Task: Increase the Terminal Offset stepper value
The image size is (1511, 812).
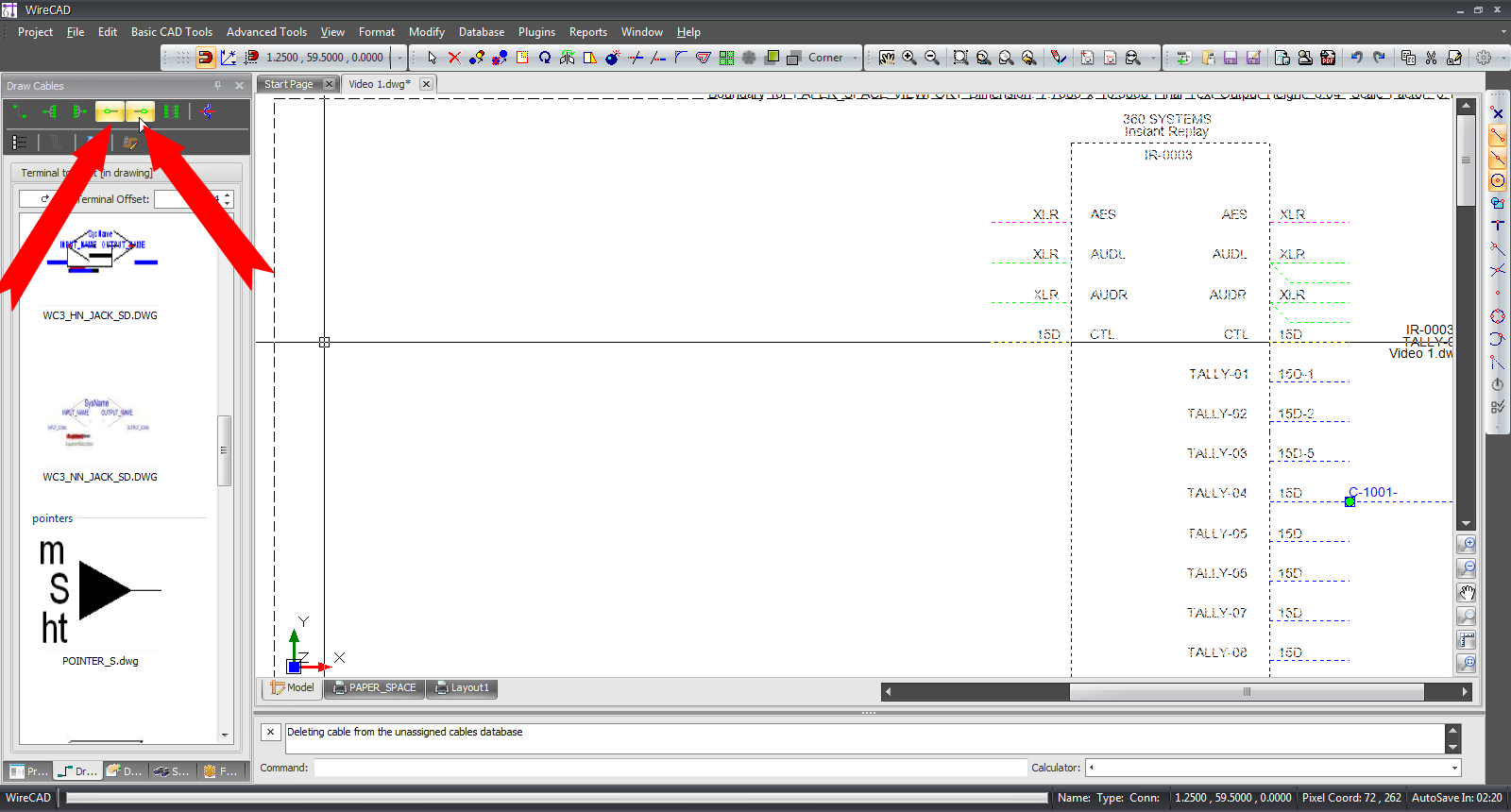Action: click(228, 195)
